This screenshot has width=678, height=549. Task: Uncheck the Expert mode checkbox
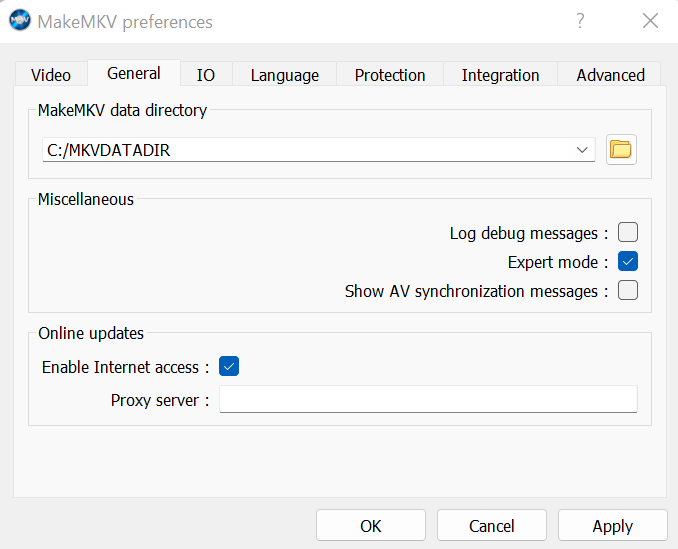click(627, 261)
